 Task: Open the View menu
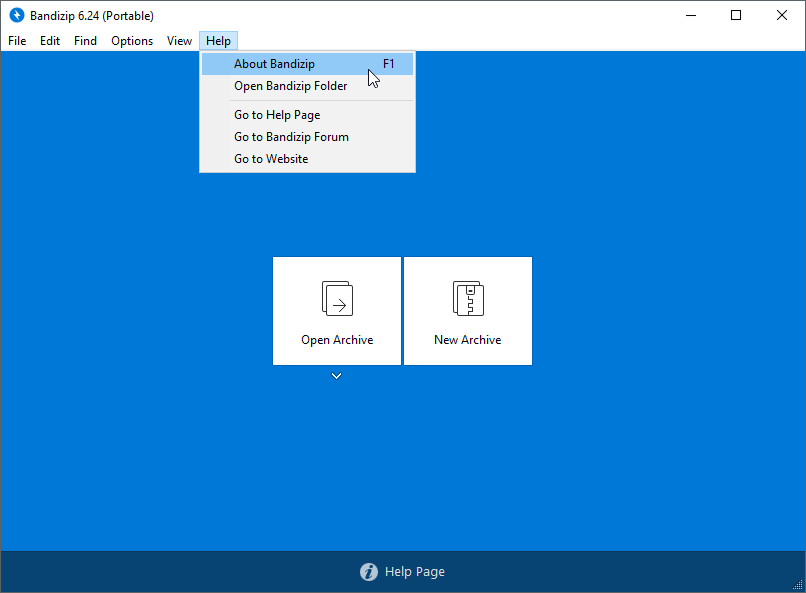pyautogui.click(x=179, y=41)
